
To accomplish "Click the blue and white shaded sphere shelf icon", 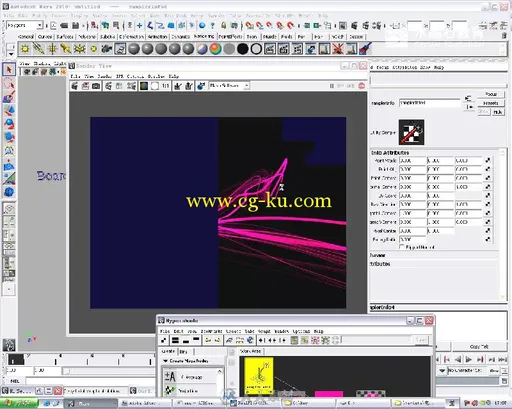I will (202, 49).
